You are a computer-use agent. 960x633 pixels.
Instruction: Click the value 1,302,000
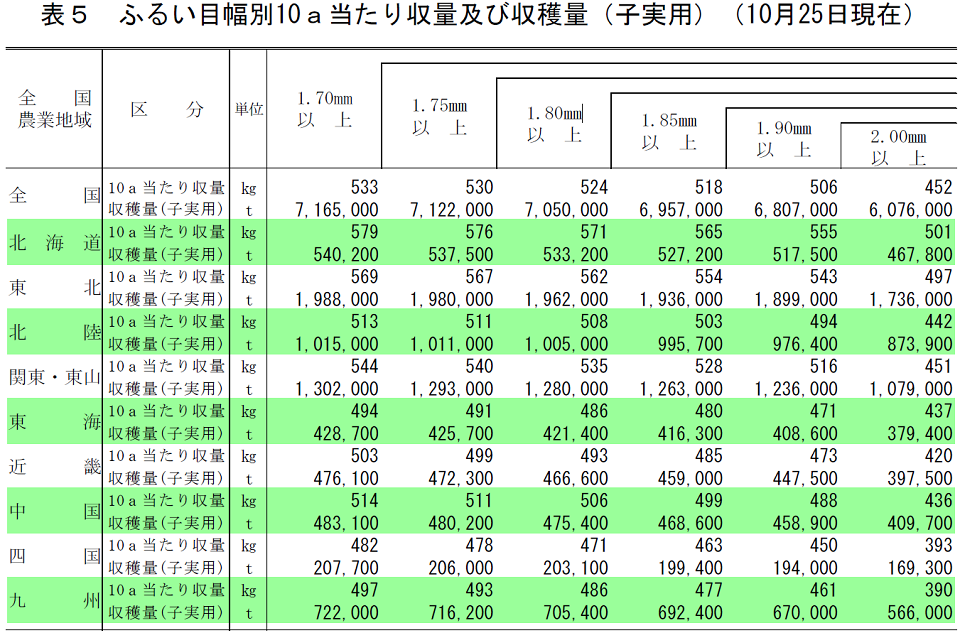click(337, 389)
